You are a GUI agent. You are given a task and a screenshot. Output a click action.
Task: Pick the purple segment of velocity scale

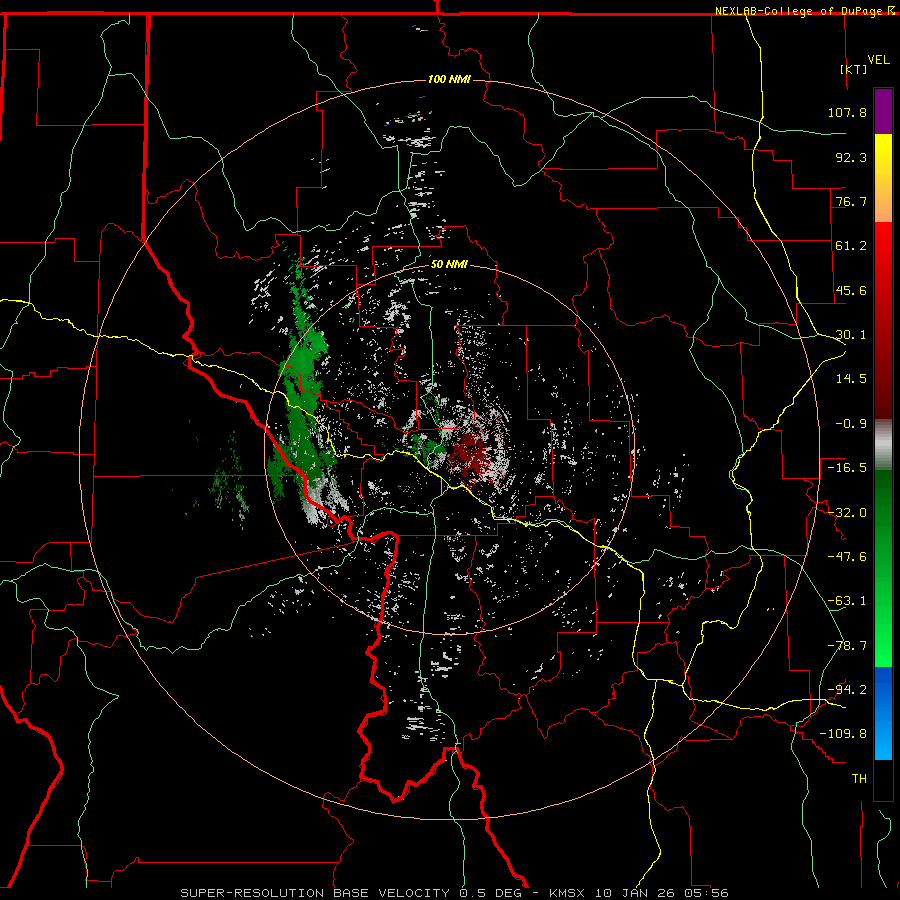pos(883,111)
